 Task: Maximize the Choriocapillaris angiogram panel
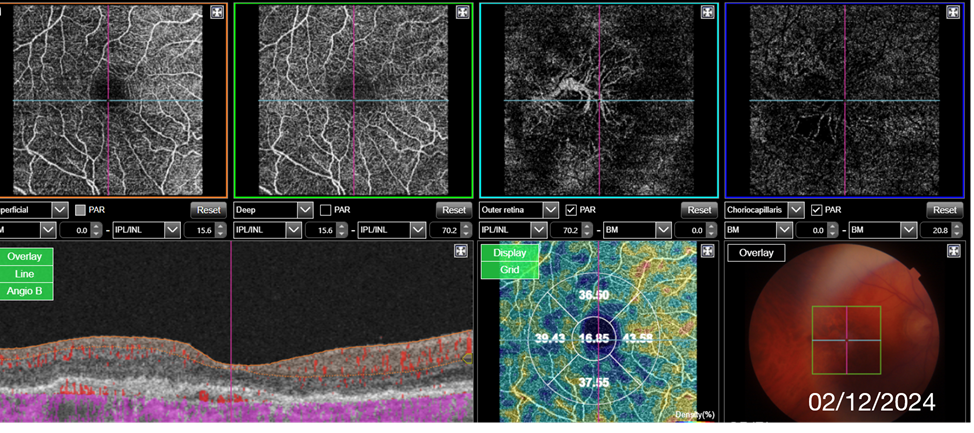[953, 12]
